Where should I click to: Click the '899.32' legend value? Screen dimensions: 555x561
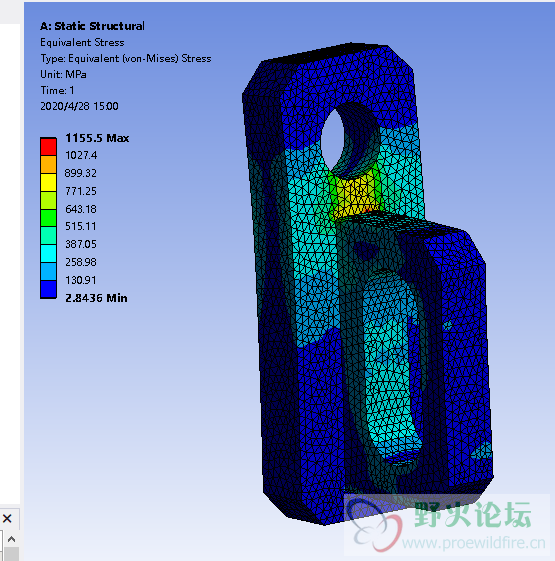(81, 173)
